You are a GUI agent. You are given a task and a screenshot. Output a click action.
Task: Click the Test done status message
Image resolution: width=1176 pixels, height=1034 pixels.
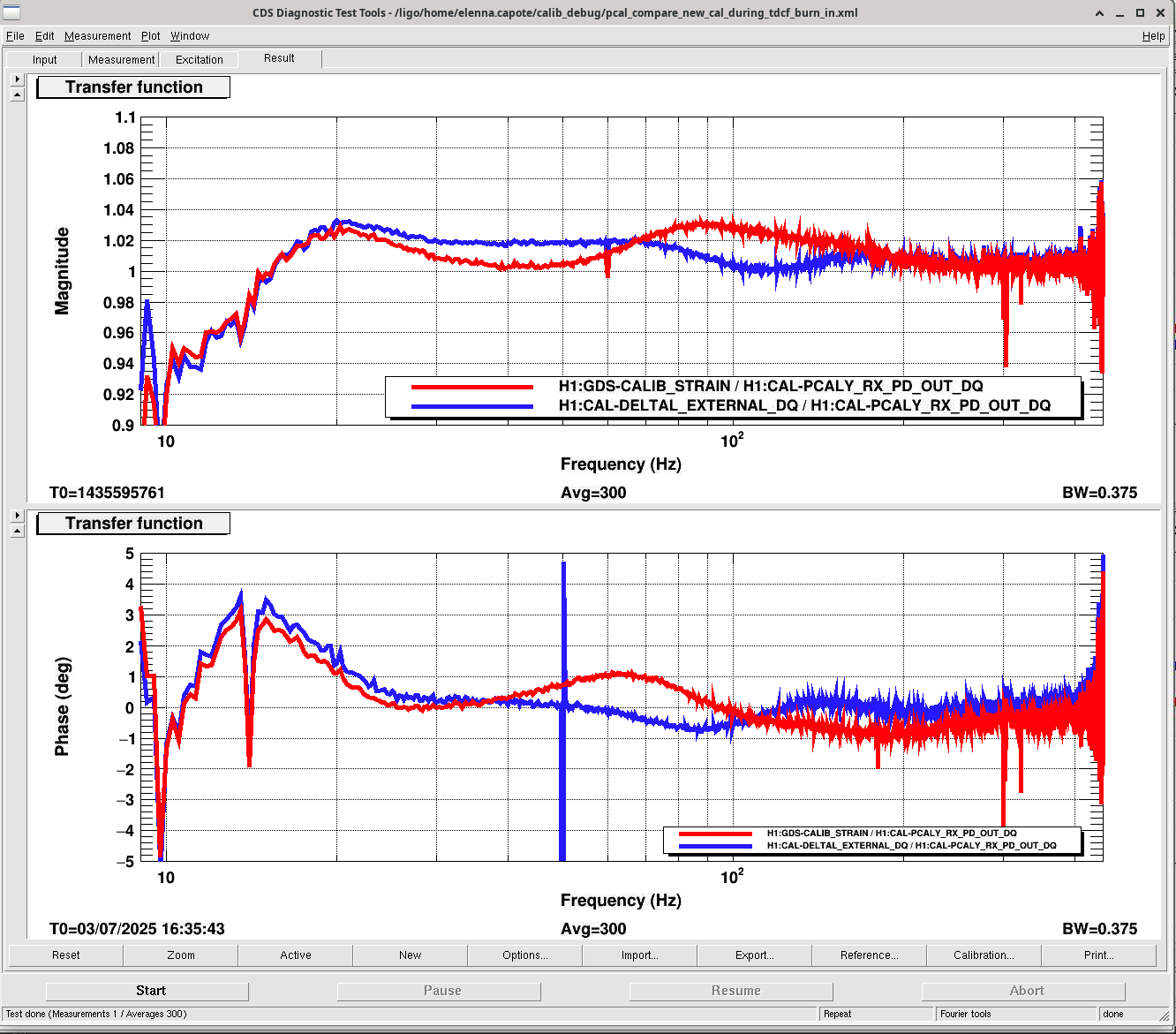point(96,1014)
